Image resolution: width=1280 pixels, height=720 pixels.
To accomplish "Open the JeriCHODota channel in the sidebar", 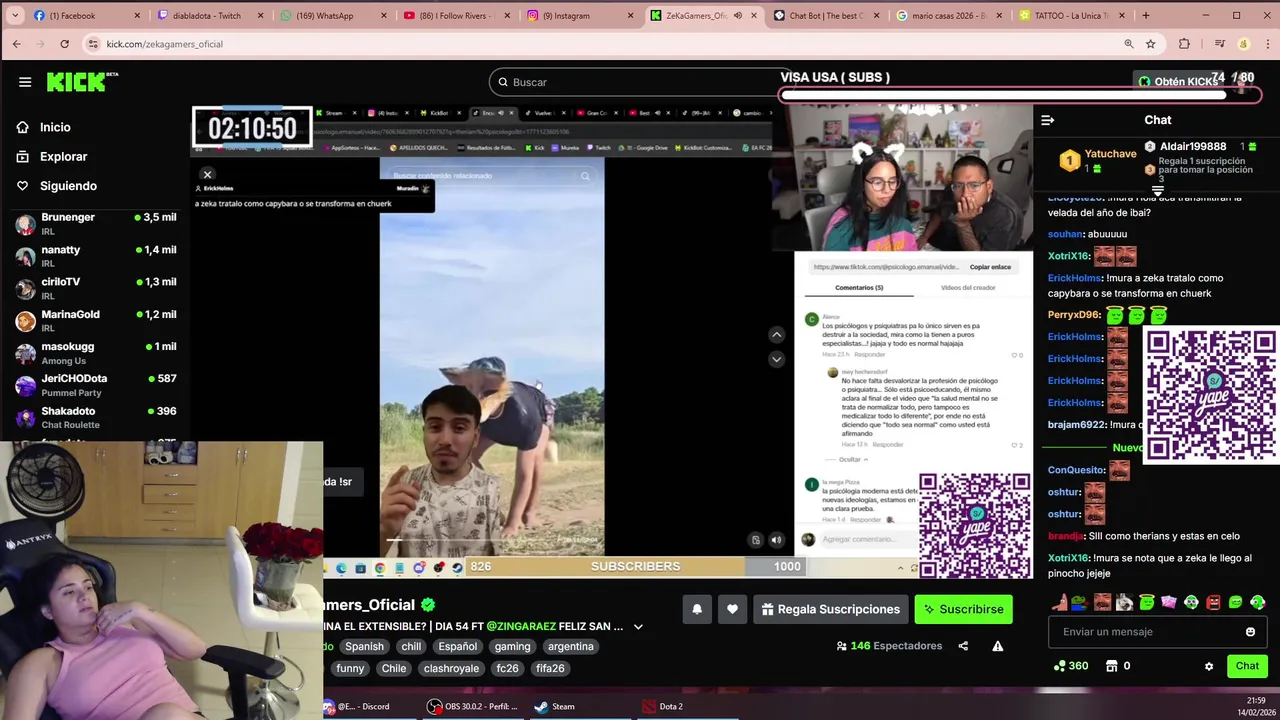I will [x=96, y=385].
